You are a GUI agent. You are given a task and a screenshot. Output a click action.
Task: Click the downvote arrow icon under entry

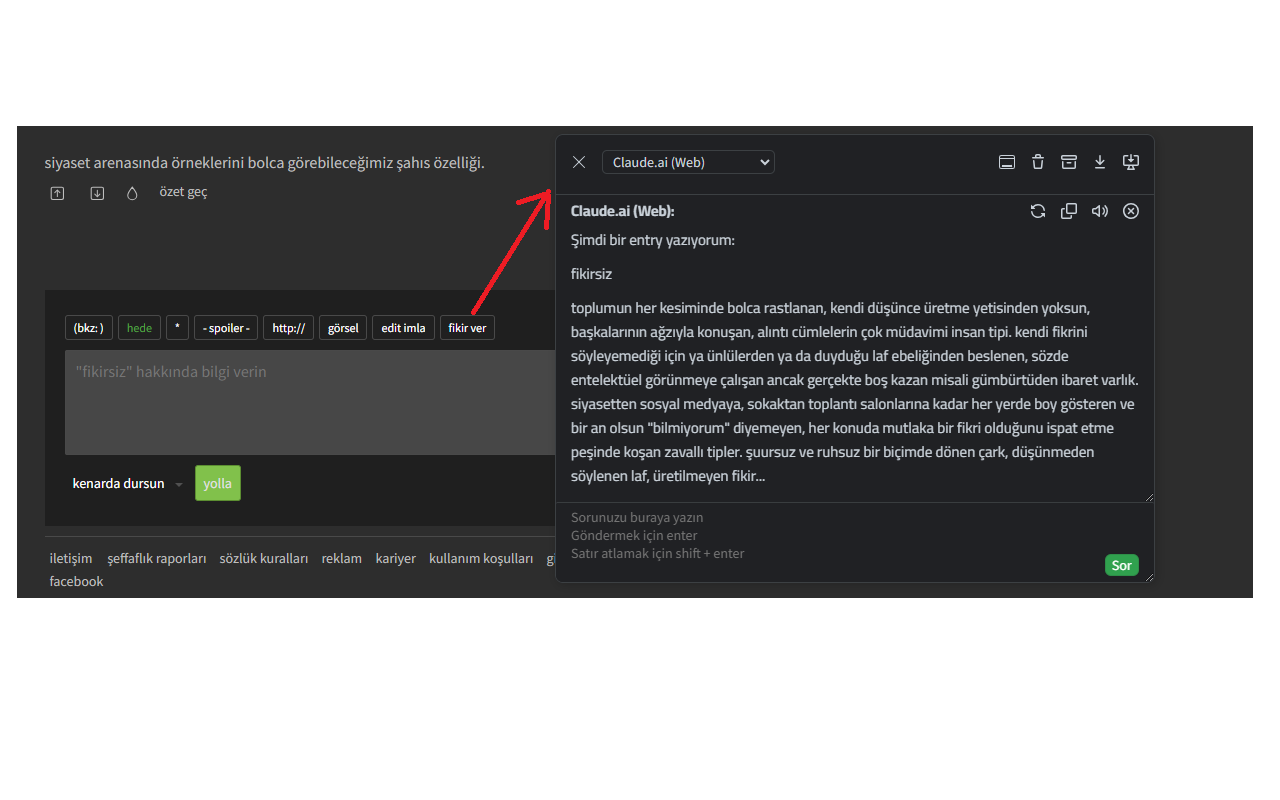tap(97, 194)
